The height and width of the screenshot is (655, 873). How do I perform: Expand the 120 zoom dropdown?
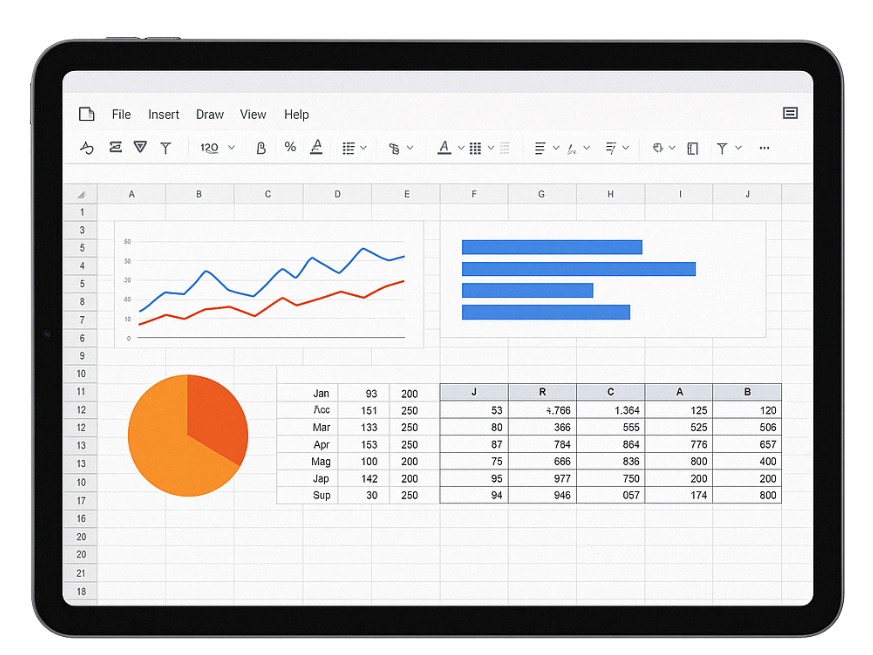[217, 148]
